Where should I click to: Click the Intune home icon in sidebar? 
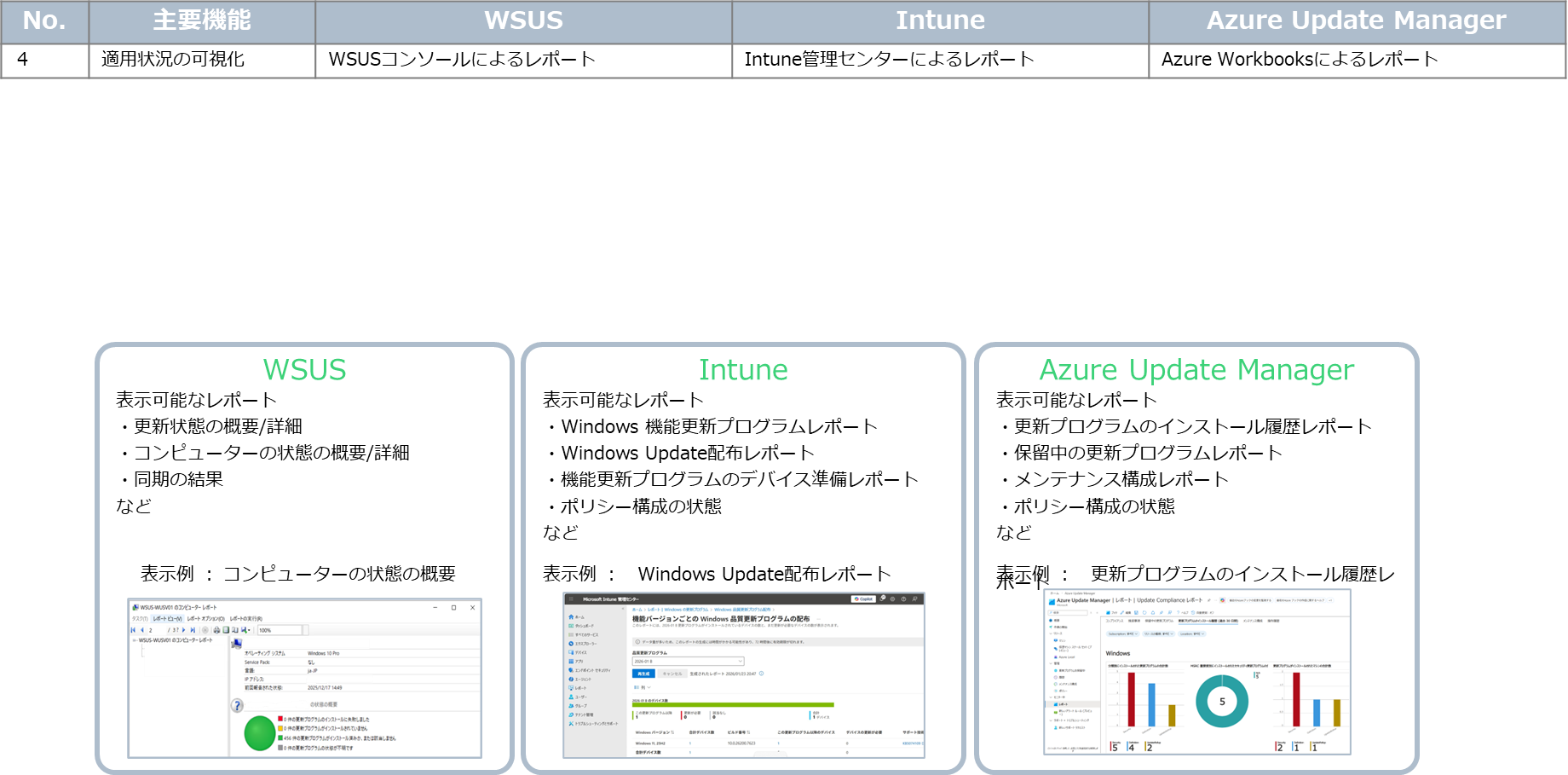(x=571, y=616)
